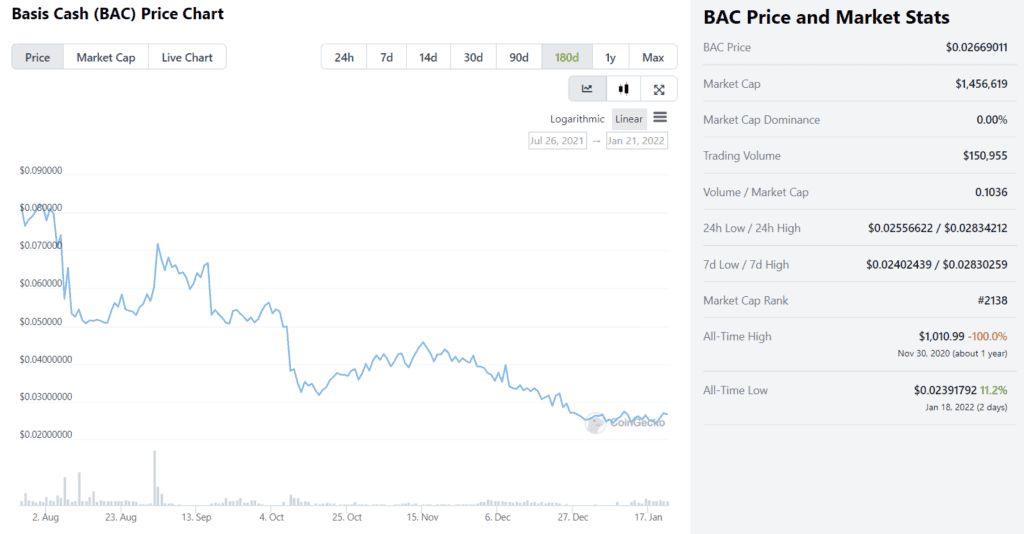Select the 7d time range
This screenshot has width=1024, height=534.
tap(386, 57)
